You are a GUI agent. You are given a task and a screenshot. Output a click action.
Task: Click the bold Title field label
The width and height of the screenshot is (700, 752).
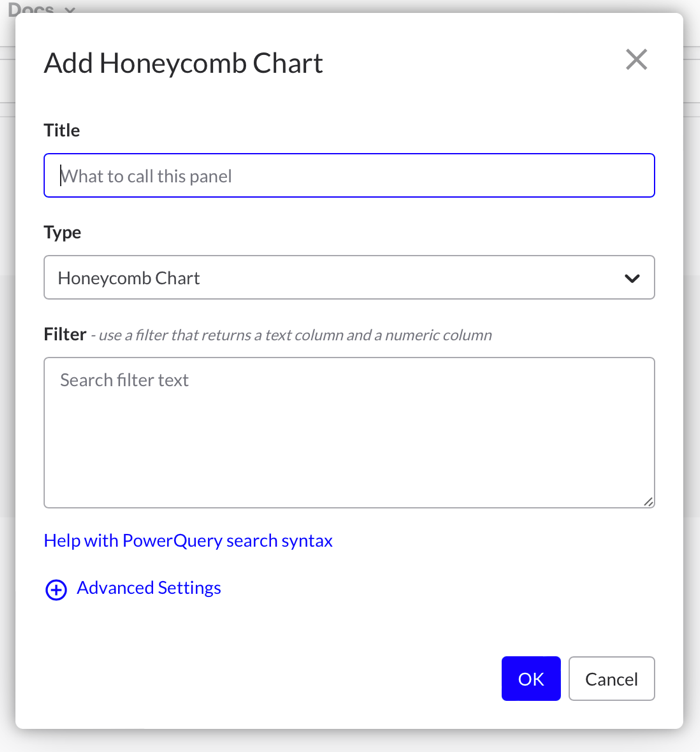tap(62, 130)
